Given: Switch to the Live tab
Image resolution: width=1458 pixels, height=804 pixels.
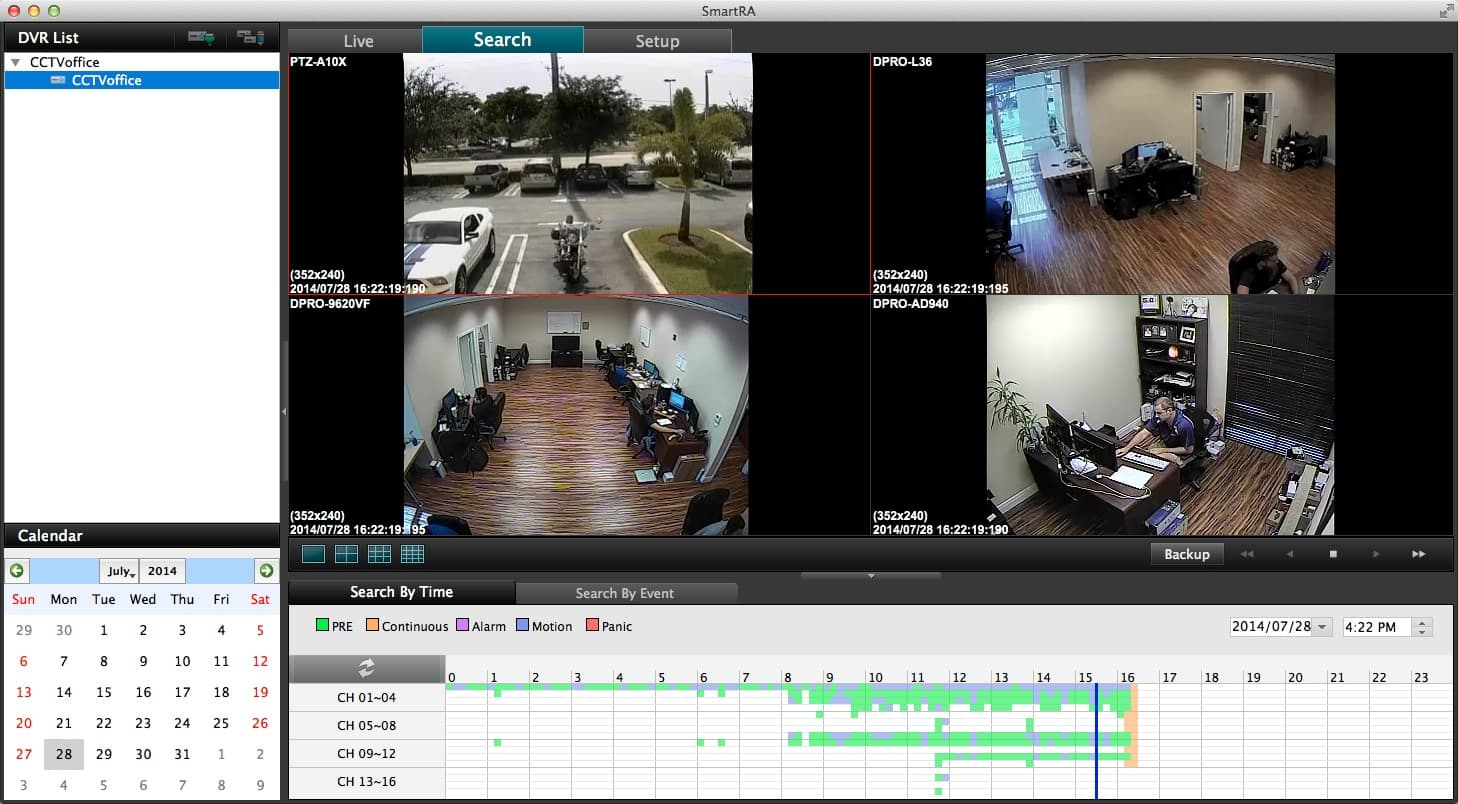Looking at the screenshot, I should point(357,41).
